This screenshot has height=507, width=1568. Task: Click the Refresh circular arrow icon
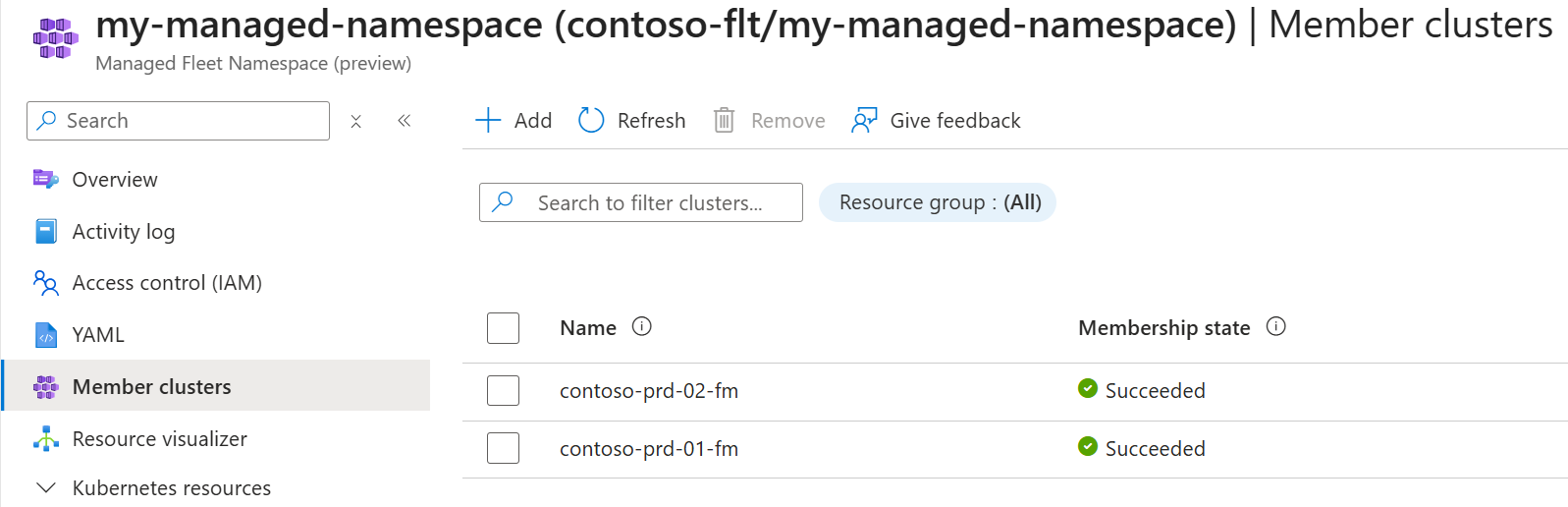tap(591, 121)
